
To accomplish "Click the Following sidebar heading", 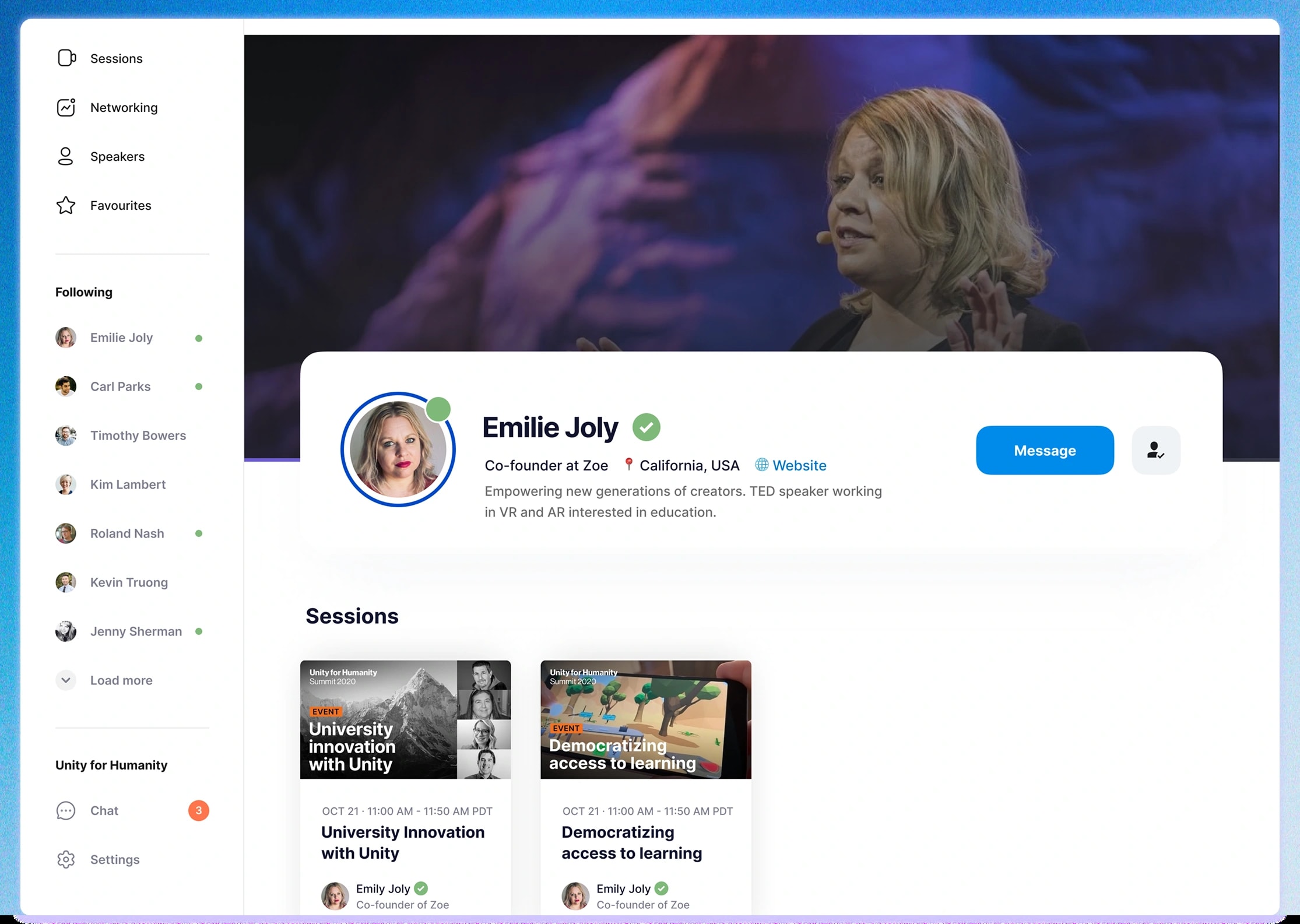I will [x=84, y=292].
